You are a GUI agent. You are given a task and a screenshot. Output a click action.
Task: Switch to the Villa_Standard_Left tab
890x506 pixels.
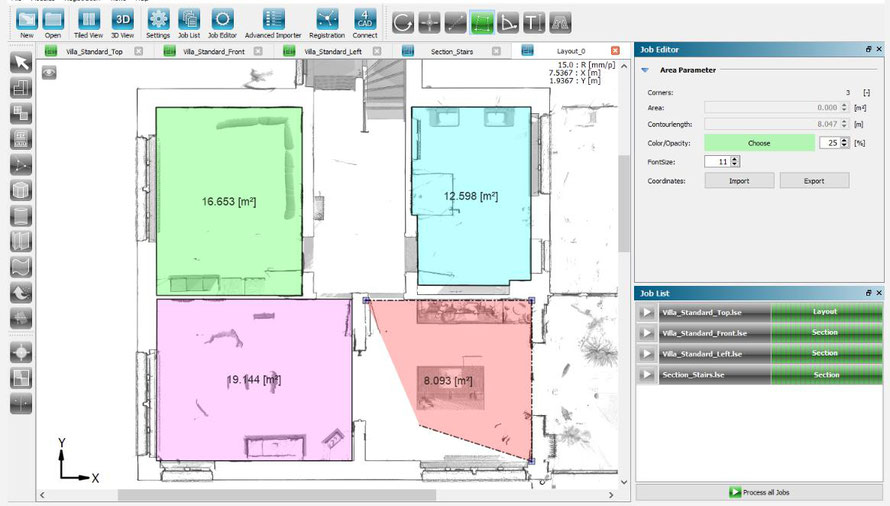(x=333, y=51)
